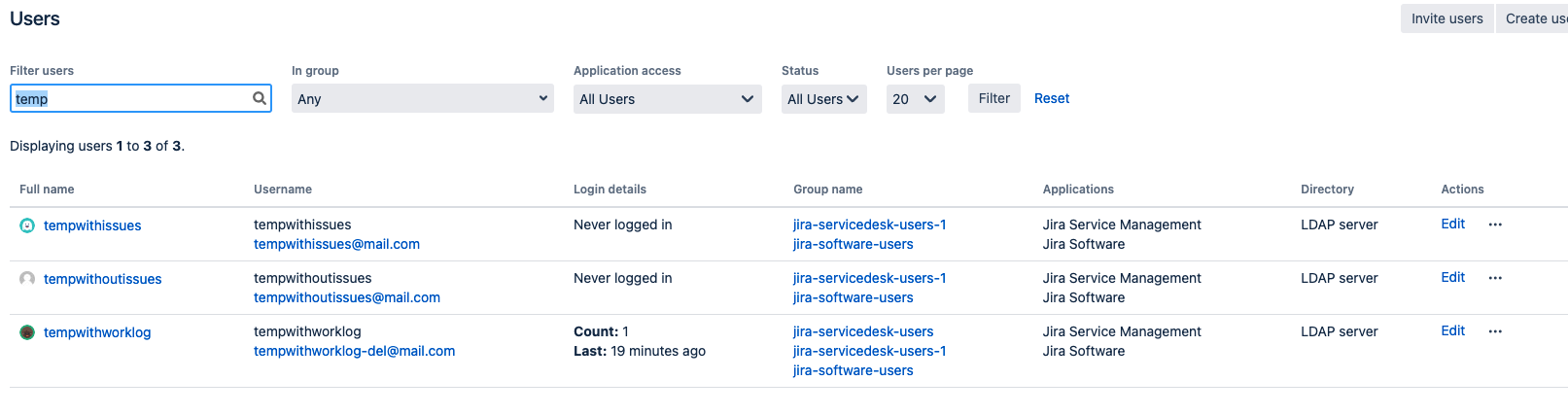1568x415 pixels.
Task: Expand the In group dropdown
Action: [422, 98]
